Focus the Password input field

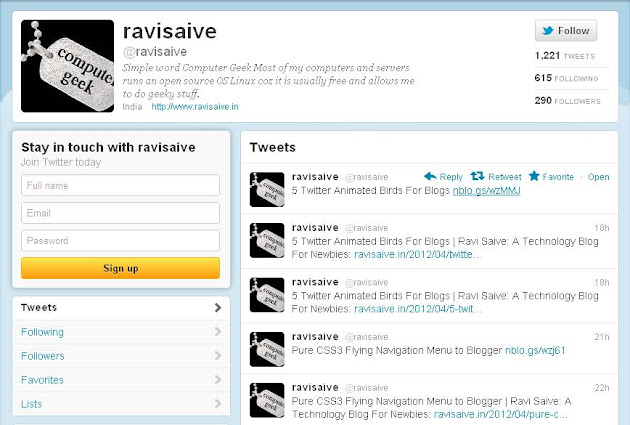pos(121,241)
